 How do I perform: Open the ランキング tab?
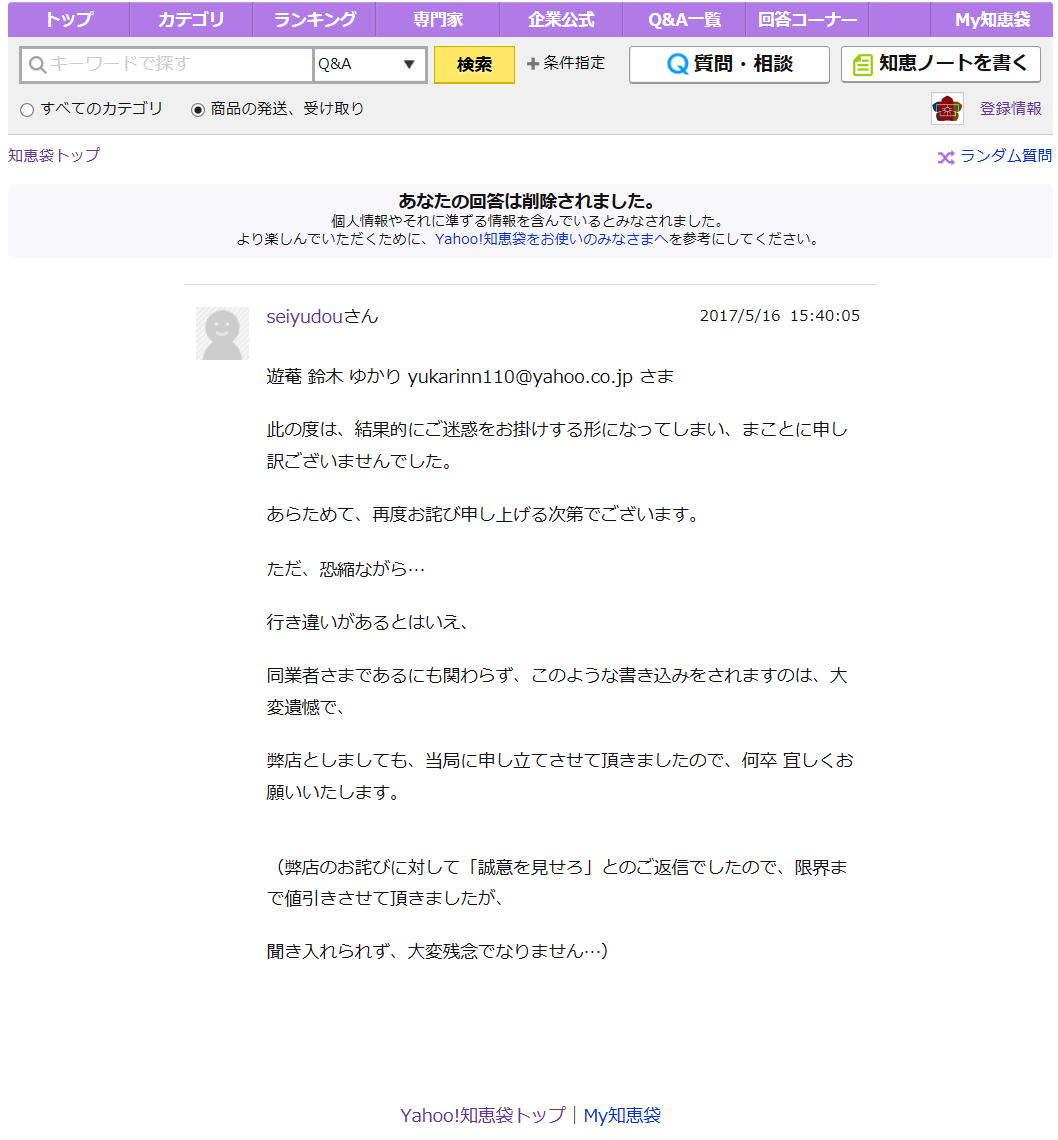[x=314, y=19]
